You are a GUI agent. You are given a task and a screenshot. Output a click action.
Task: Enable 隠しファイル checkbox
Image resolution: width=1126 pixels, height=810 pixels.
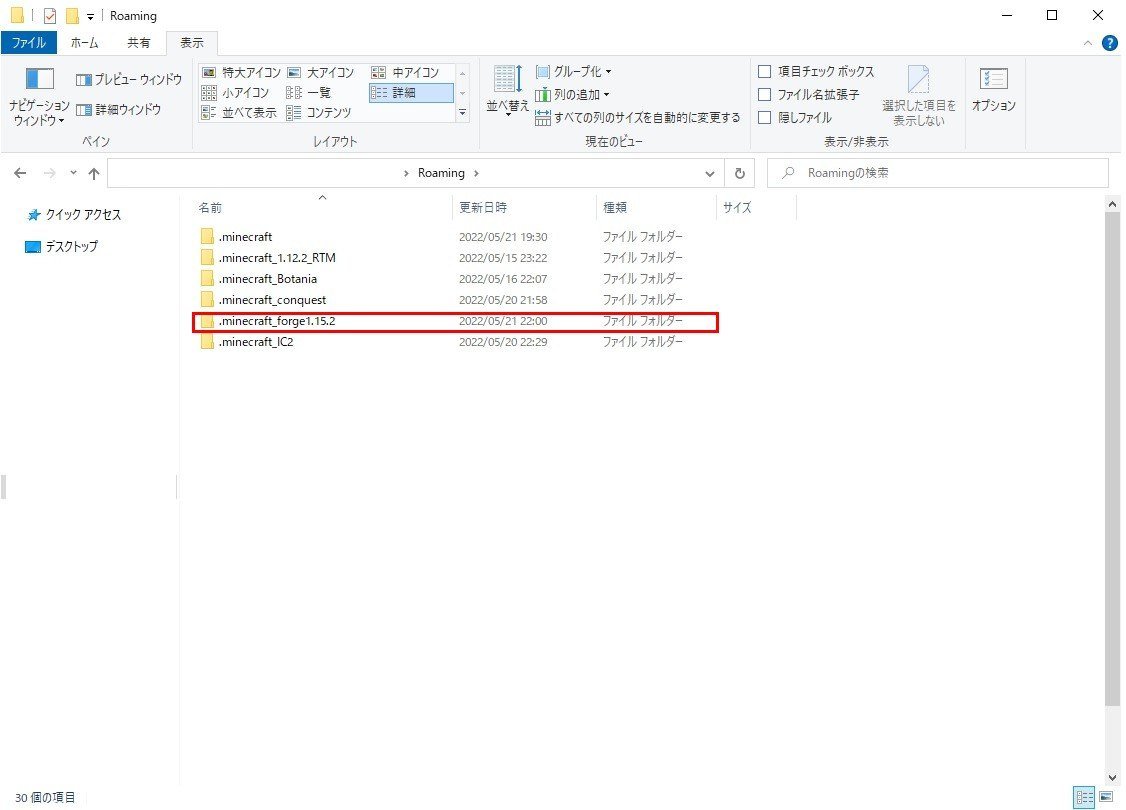point(765,117)
